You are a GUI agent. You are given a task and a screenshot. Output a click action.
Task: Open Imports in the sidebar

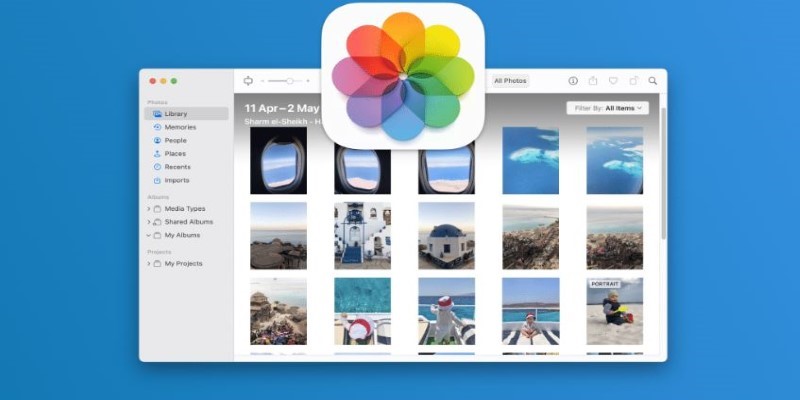click(x=177, y=181)
